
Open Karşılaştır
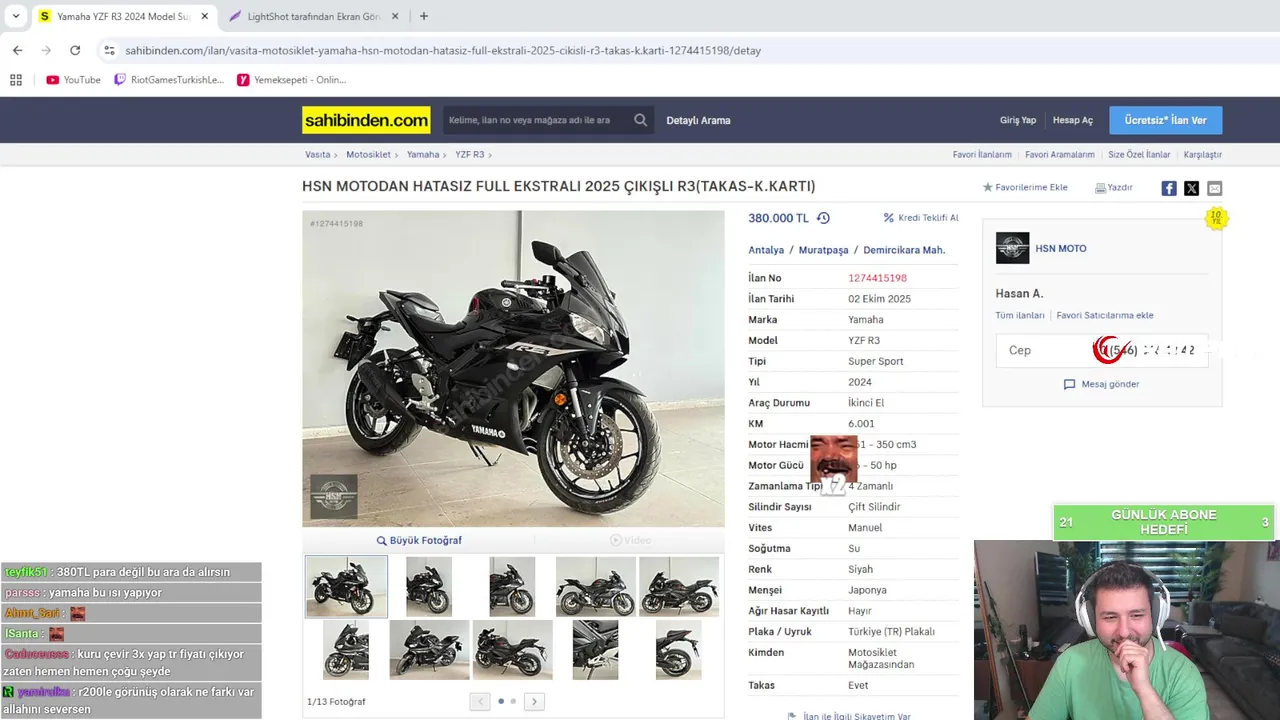(x=1203, y=155)
